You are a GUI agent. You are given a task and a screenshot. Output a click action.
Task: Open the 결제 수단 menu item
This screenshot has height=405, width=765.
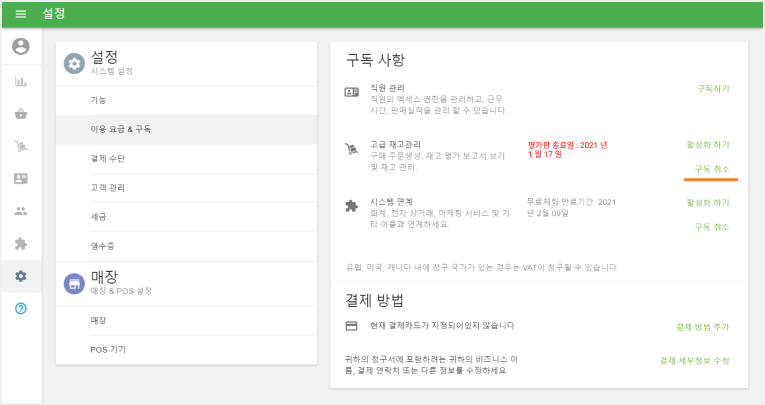click(186, 159)
